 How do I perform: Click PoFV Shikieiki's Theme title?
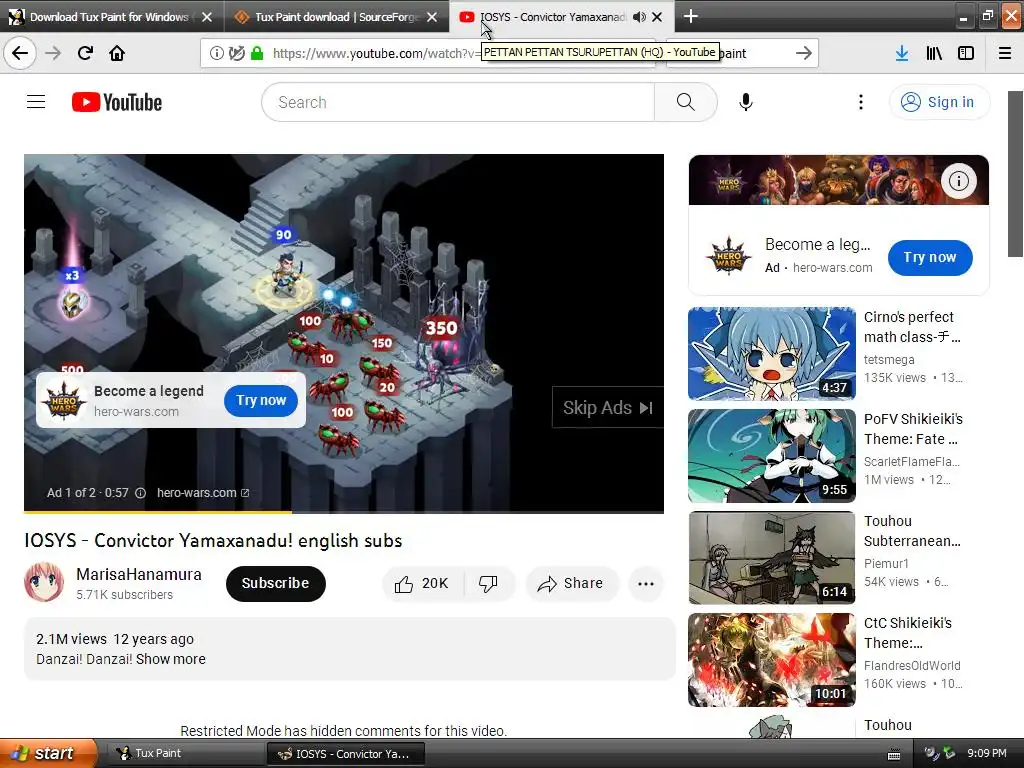[913, 429]
